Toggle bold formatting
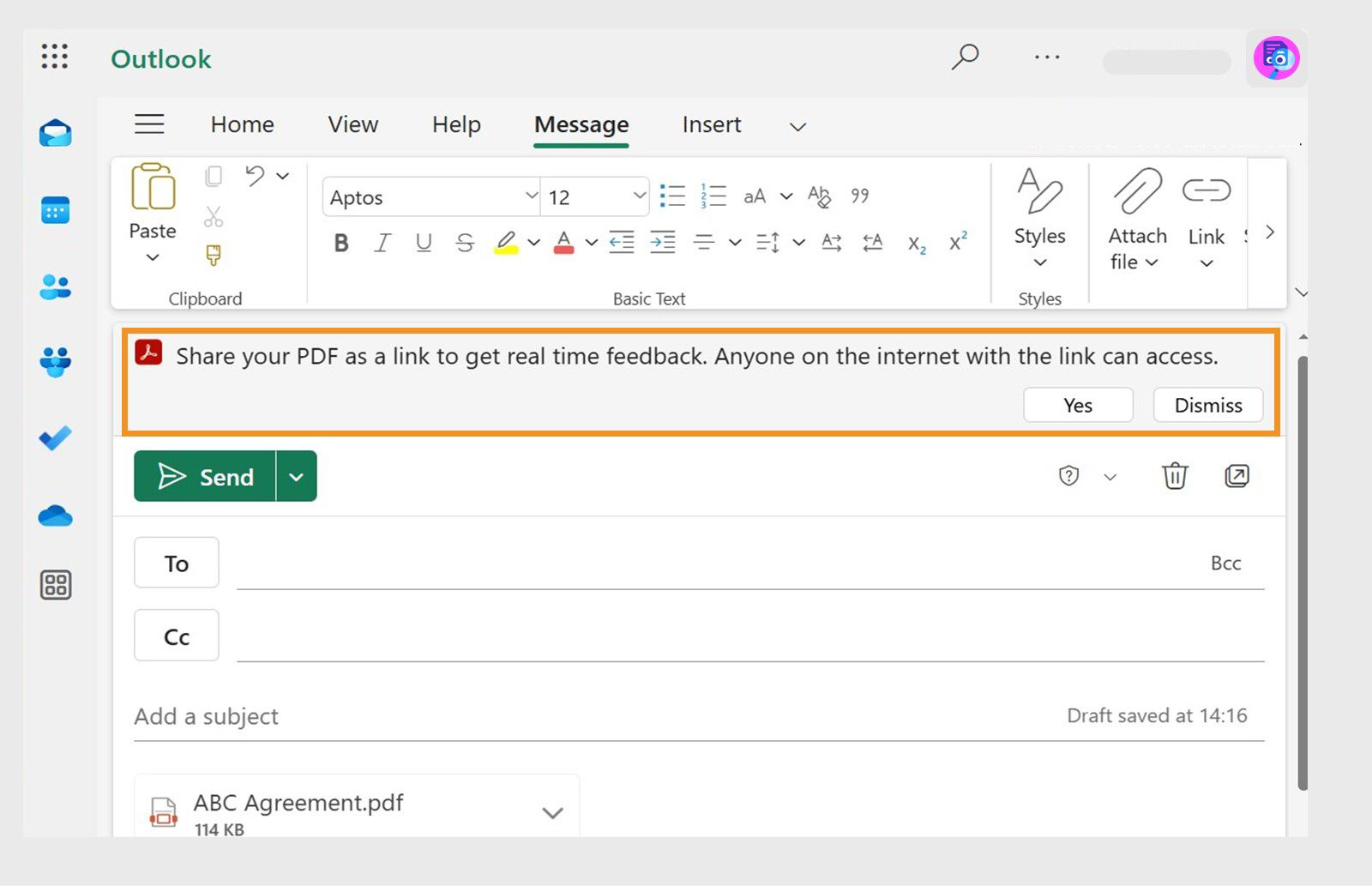 tap(340, 243)
